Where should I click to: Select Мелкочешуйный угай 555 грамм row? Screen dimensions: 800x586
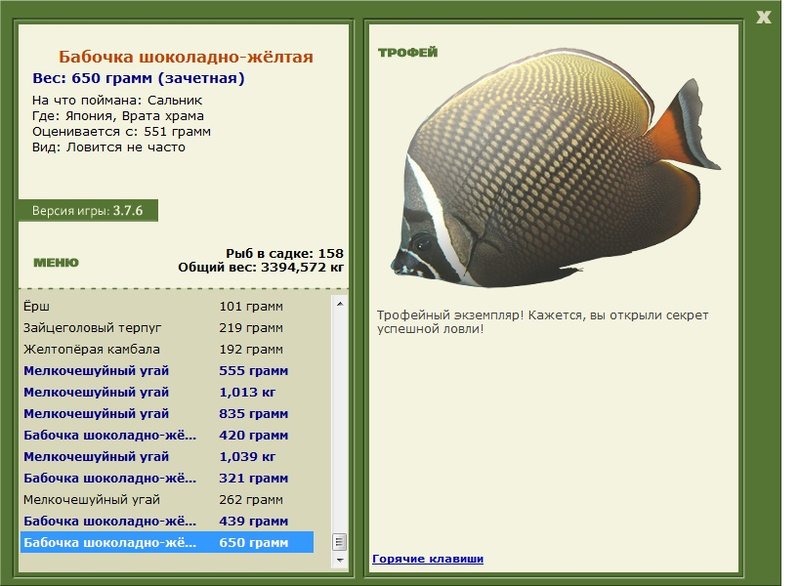pyautogui.click(x=167, y=371)
